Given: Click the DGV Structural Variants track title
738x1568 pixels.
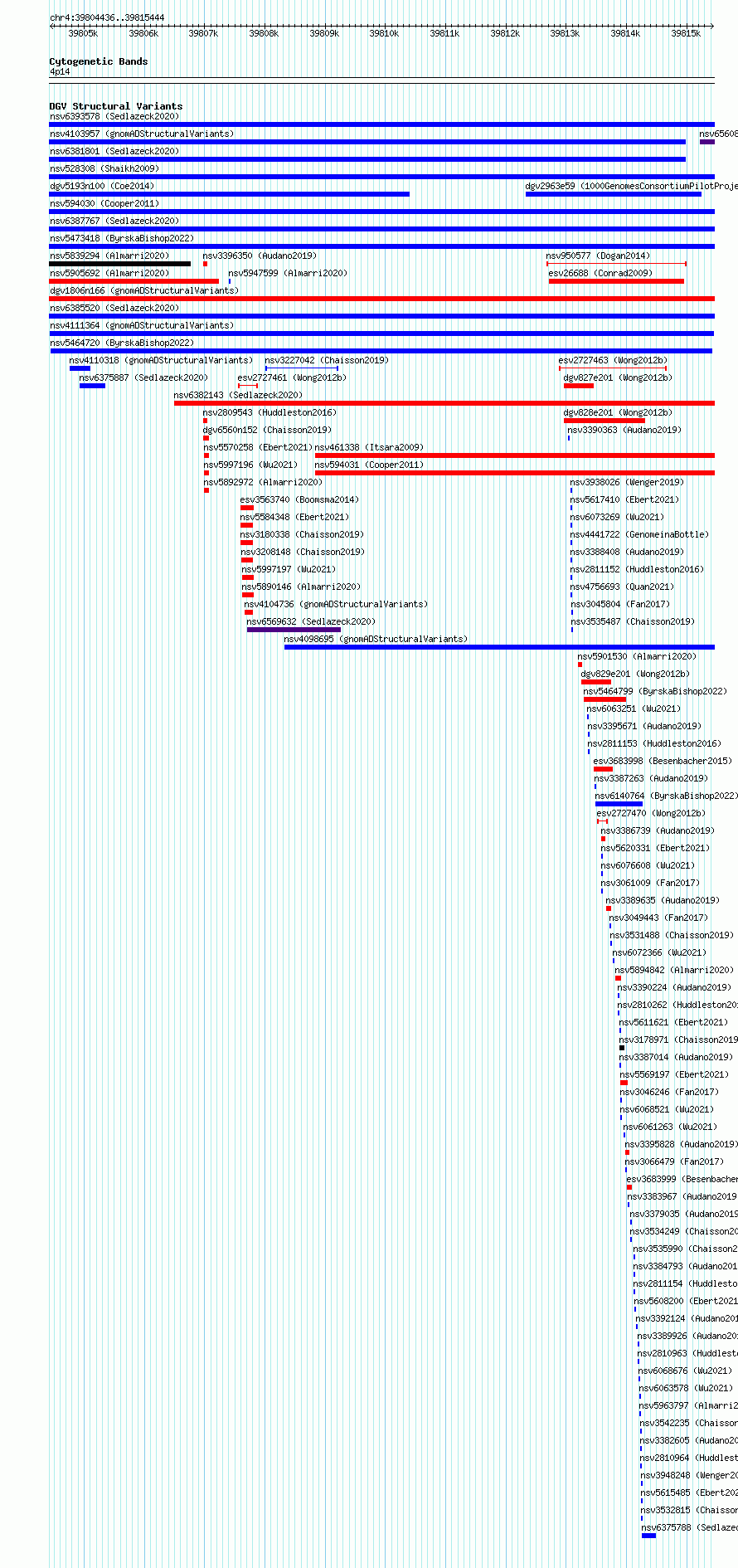Looking at the screenshot, I should pos(116,106).
